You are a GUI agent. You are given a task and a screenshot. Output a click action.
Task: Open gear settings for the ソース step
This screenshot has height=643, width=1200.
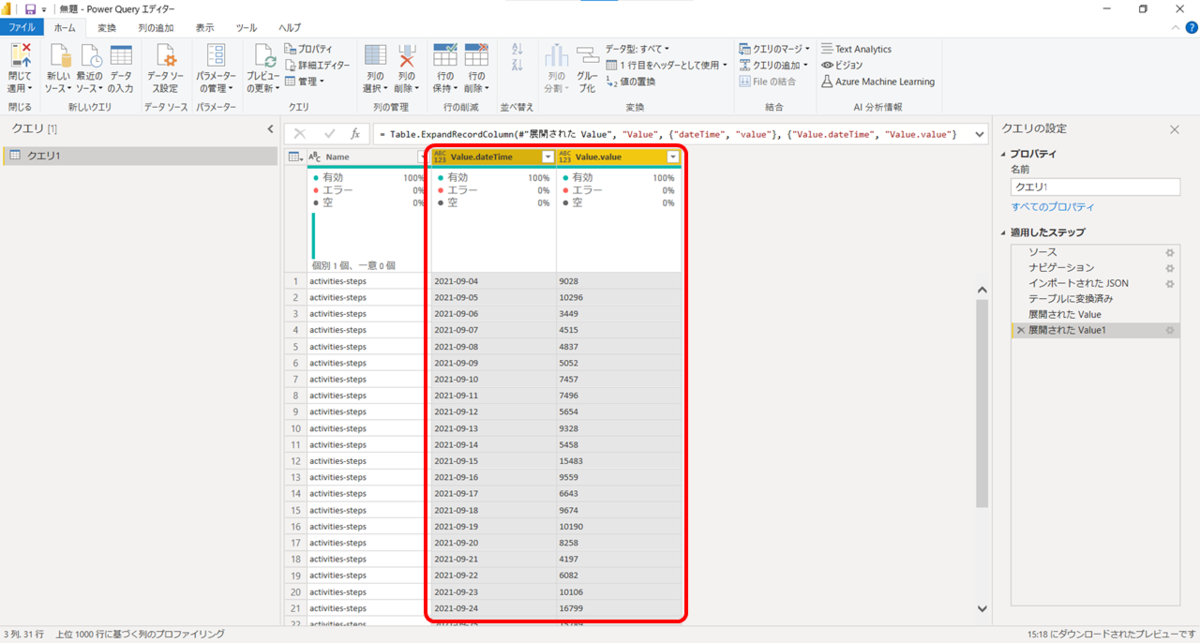pos(1169,252)
